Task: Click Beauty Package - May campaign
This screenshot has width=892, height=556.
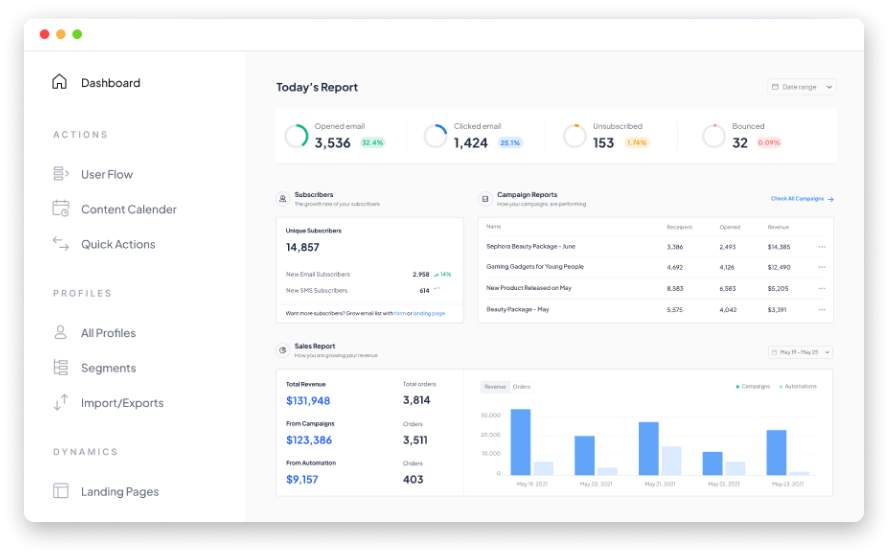Action: (518, 310)
